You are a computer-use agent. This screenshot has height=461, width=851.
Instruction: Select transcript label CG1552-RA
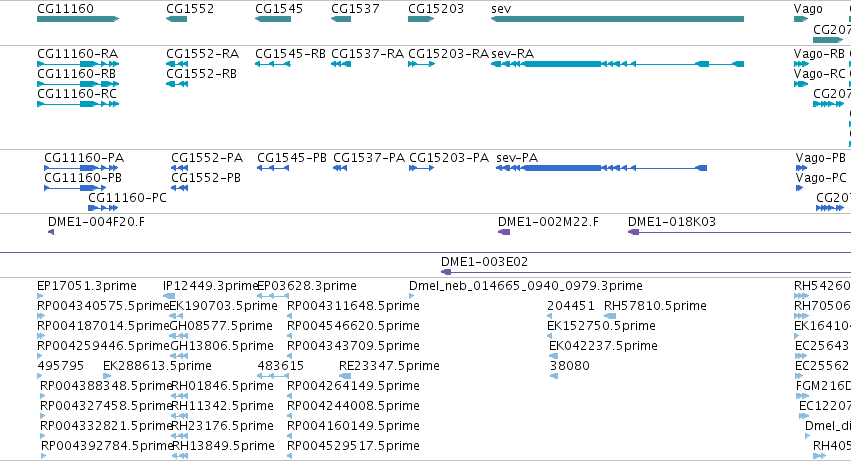click(202, 54)
